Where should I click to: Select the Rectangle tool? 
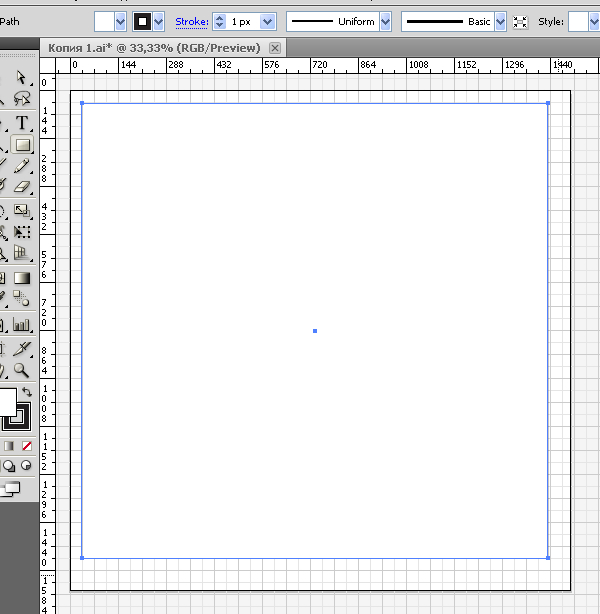[x=21, y=145]
